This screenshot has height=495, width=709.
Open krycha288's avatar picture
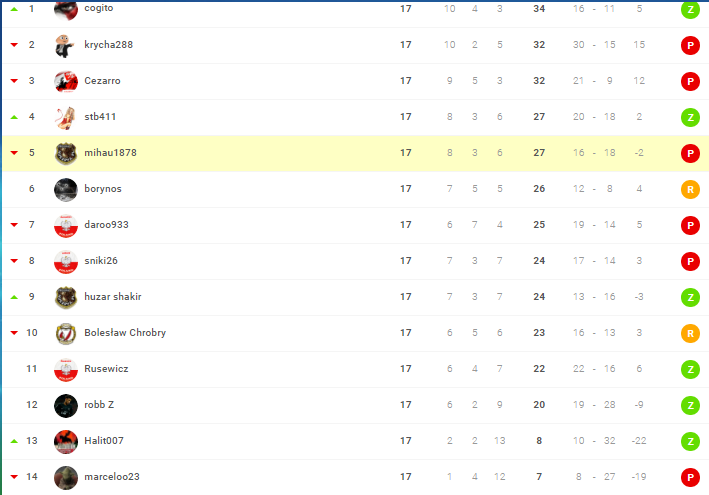pos(66,45)
